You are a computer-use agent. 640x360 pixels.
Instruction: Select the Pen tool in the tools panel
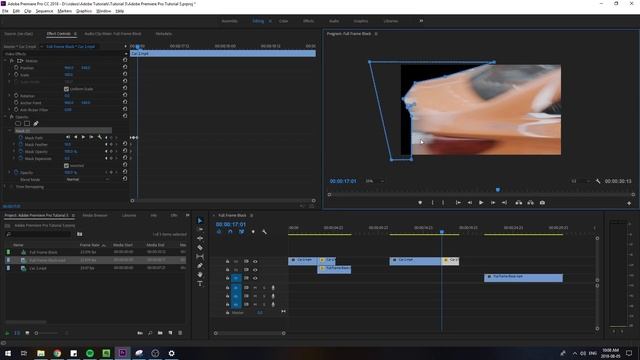coord(200,265)
